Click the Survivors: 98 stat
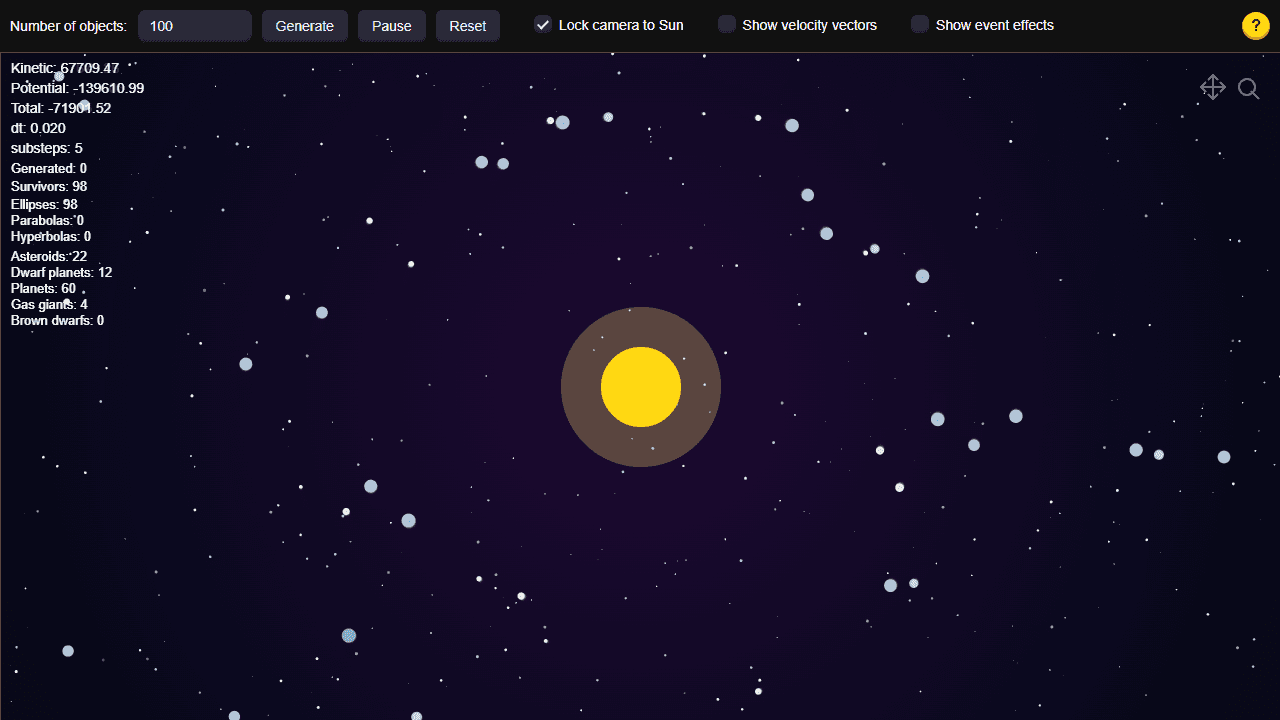The width and height of the screenshot is (1280, 720). click(x=49, y=186)
